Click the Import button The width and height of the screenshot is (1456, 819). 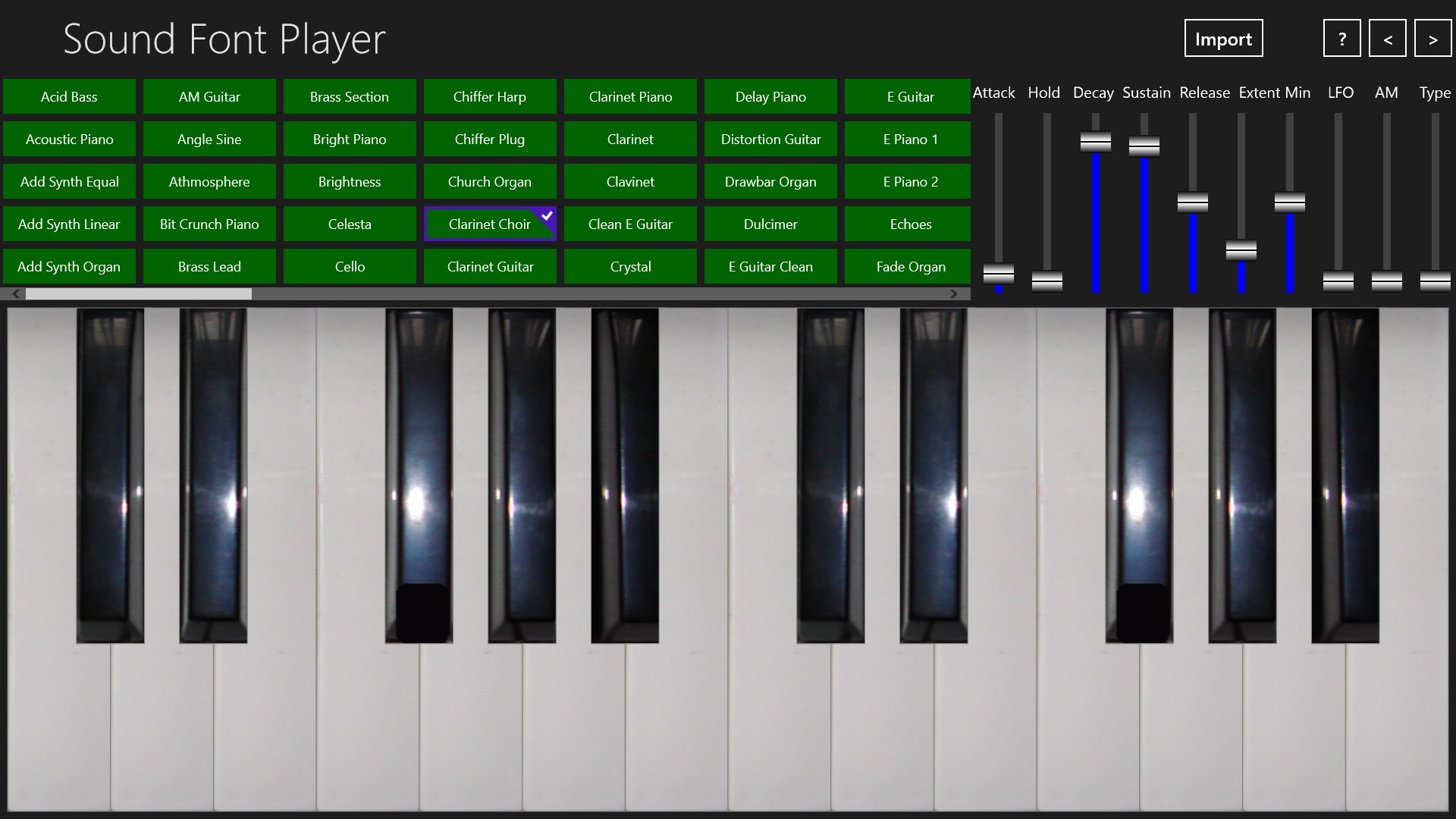coord(1223,38)
